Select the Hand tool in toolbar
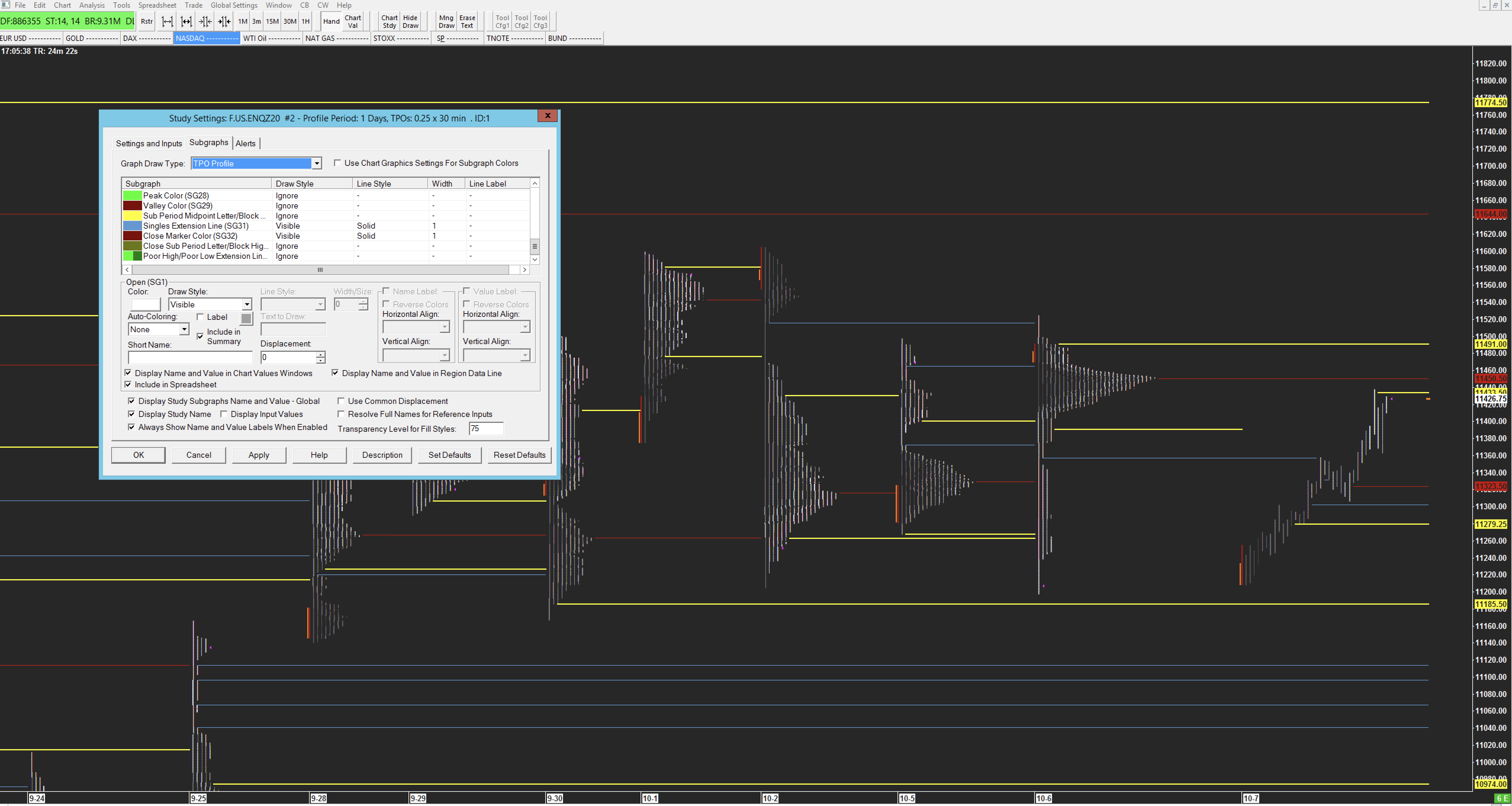The height and width of the screenshot is (806, 1512). click(331, 21)
